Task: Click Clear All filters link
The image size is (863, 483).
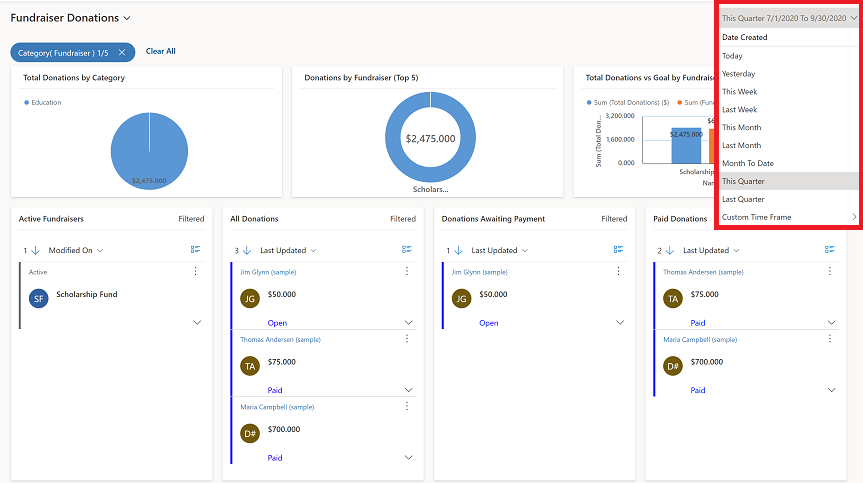Action: point(160,51)
